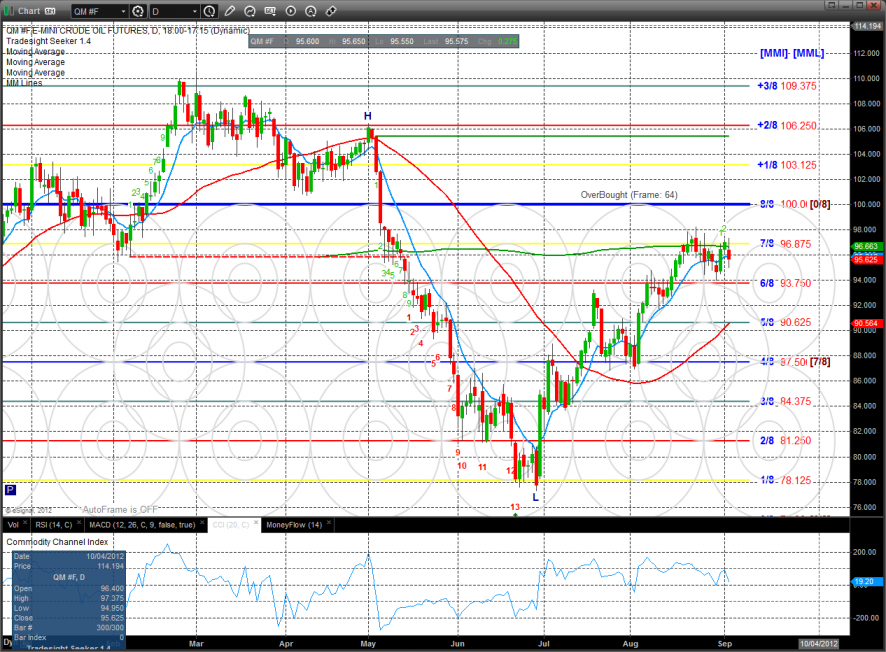Image resolution: width=886 pixels, height=652 pixels.
Task: Click the clock icon beside interval box
Action: tap(208, 11)
